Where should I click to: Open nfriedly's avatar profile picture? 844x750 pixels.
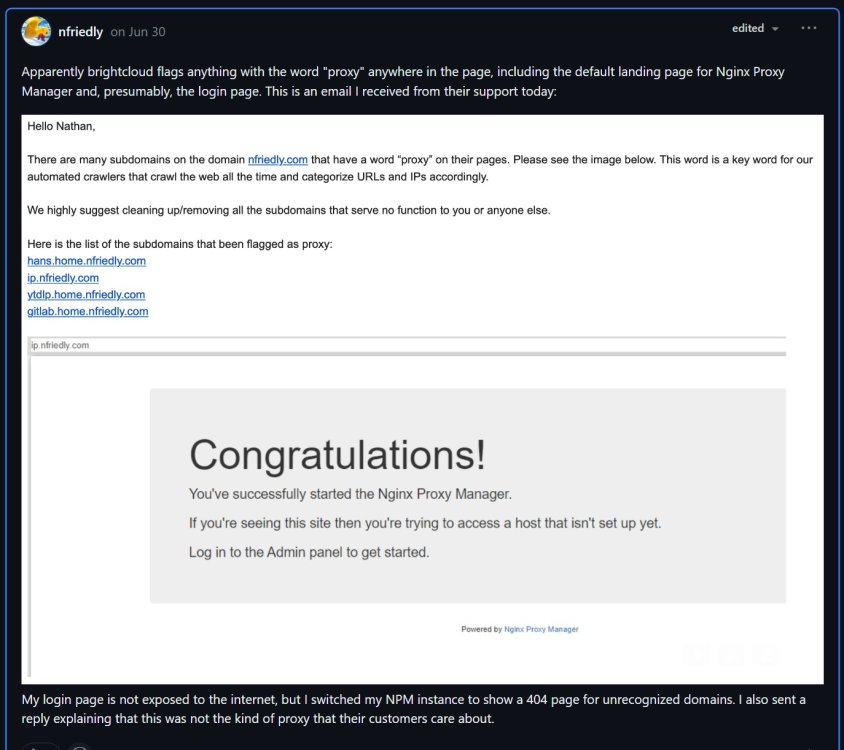pyautogui.click(x=36, y=31)
